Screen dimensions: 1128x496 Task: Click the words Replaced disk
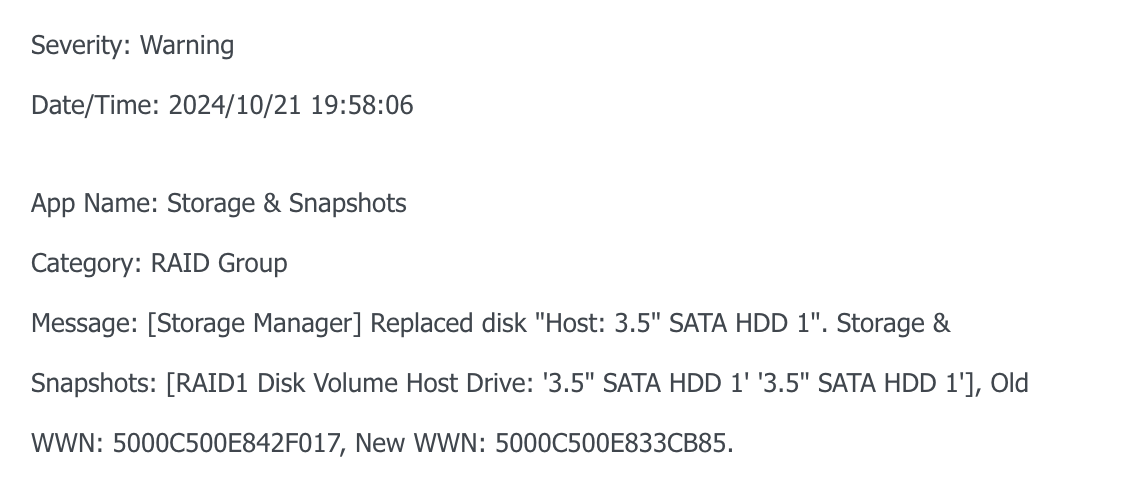(448, 323)
